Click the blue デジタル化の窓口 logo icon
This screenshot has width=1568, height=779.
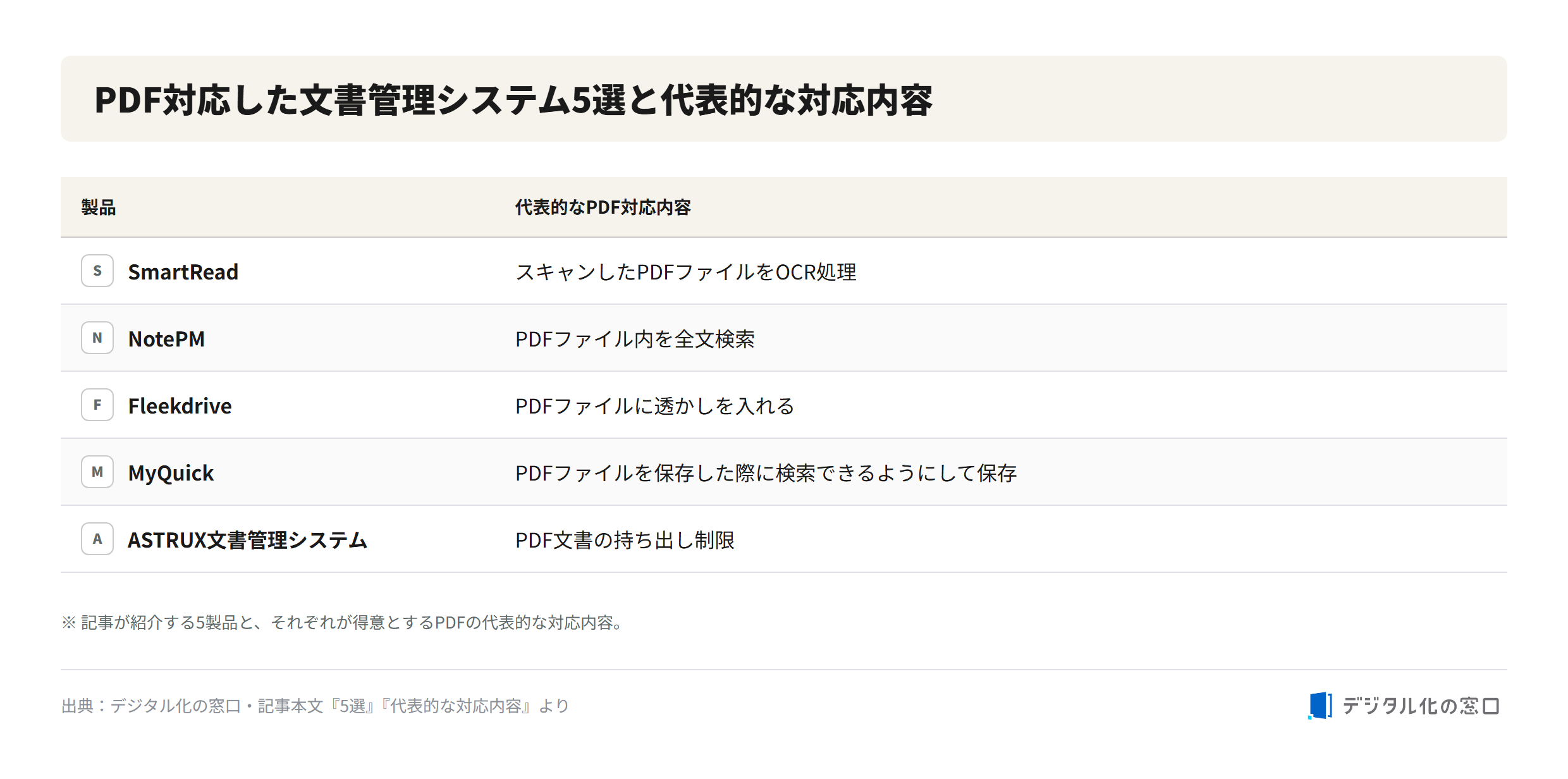click(1320, 706)
